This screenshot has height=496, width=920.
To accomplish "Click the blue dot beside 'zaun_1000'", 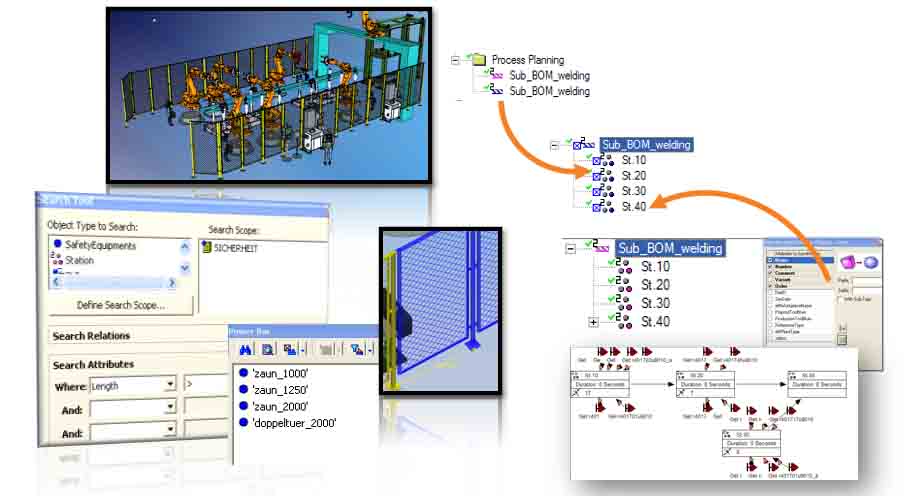I will tap(243, 371).
